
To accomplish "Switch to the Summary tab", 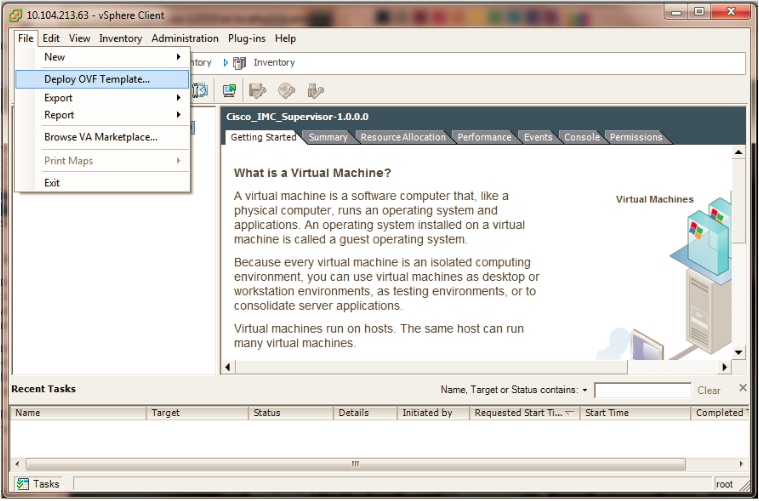I will [x=328, y=137].
